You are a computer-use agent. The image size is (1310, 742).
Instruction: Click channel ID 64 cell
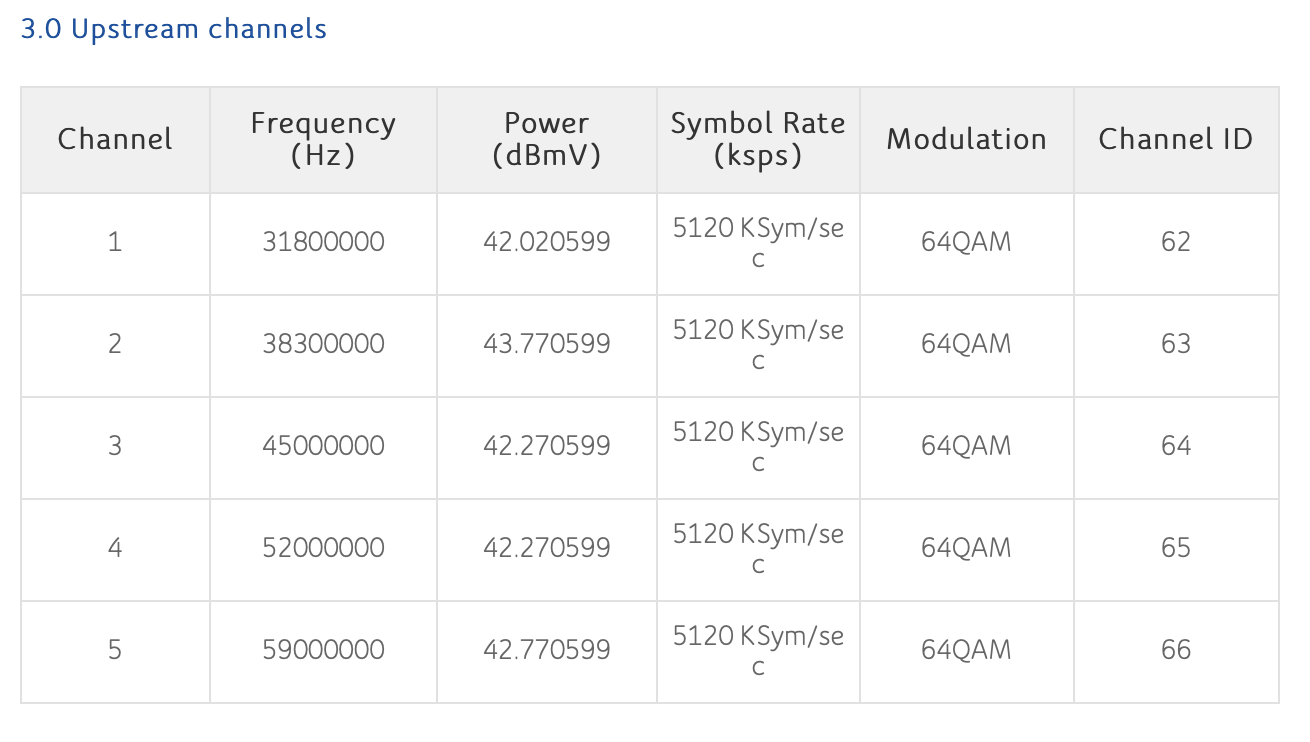(x=1176, y=446)
